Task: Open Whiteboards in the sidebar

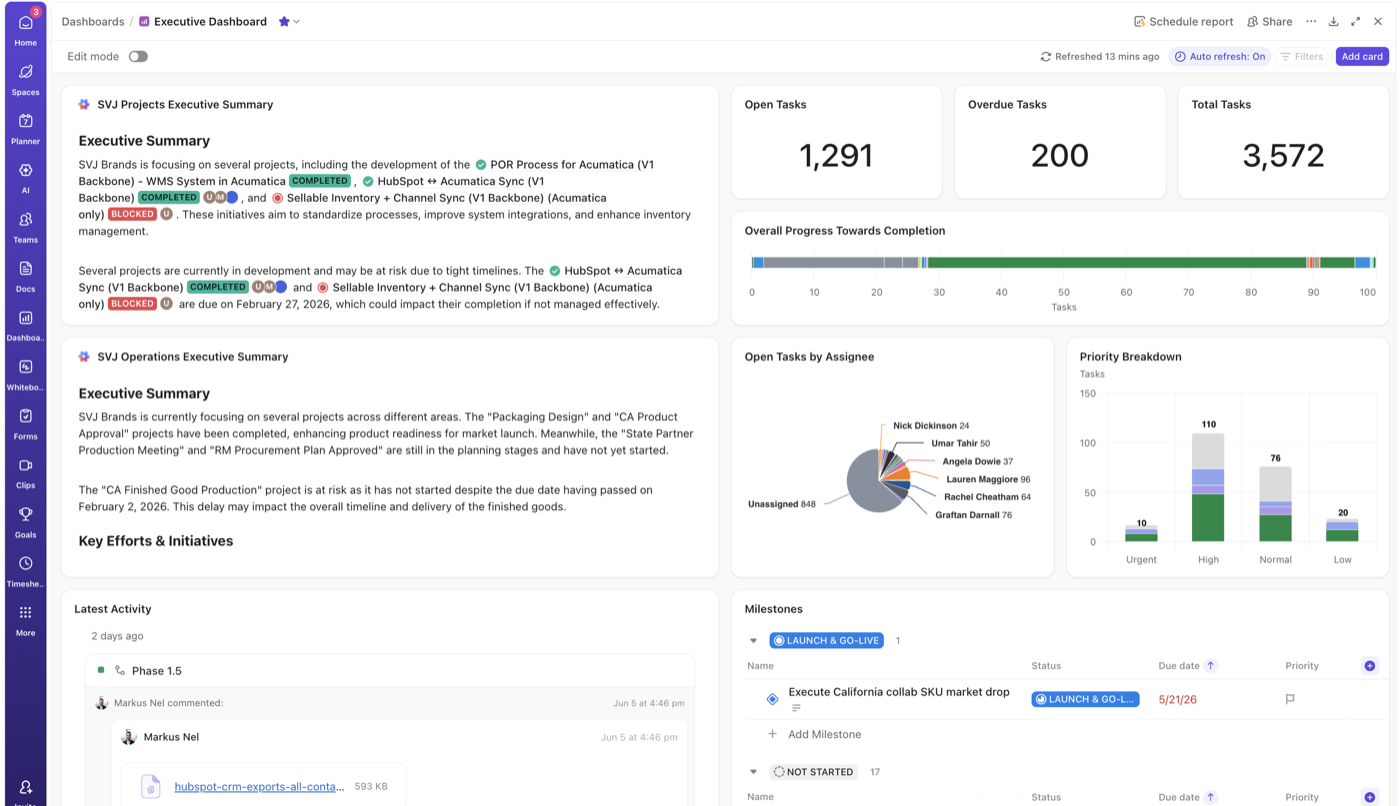Action: click(x=25, y=374)
